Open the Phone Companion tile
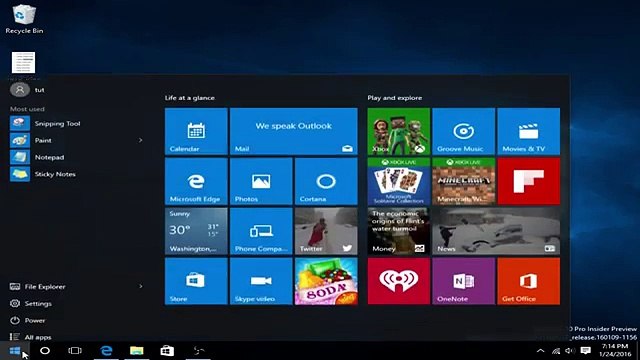 [261, 231]
